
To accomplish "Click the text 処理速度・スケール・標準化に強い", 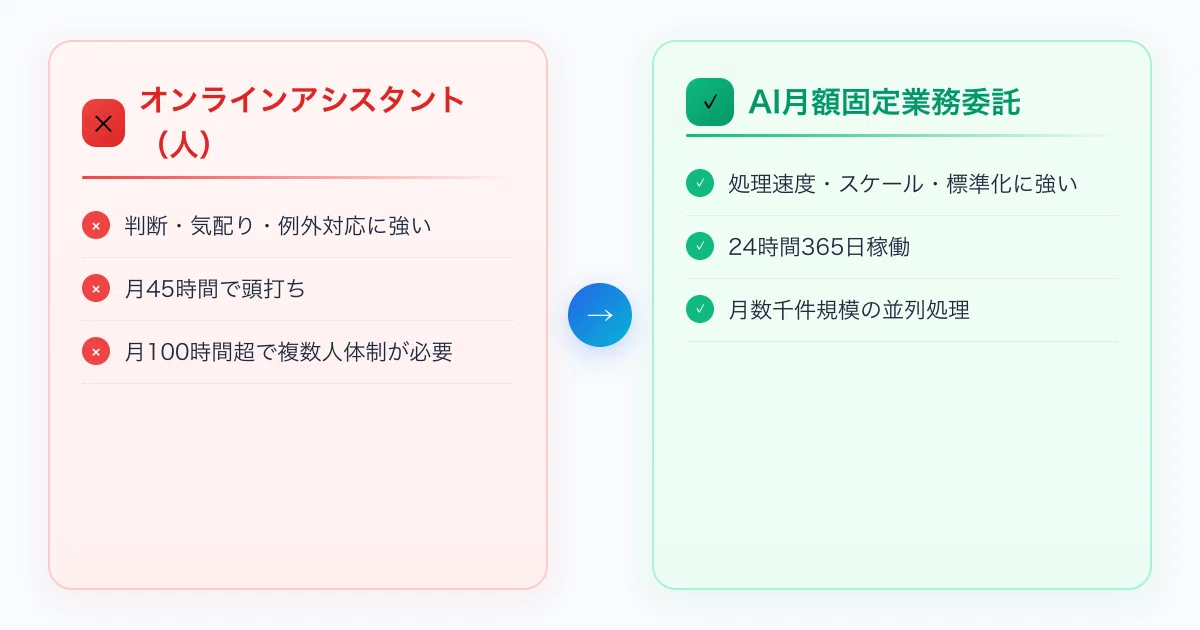I will tap(903, 184).
